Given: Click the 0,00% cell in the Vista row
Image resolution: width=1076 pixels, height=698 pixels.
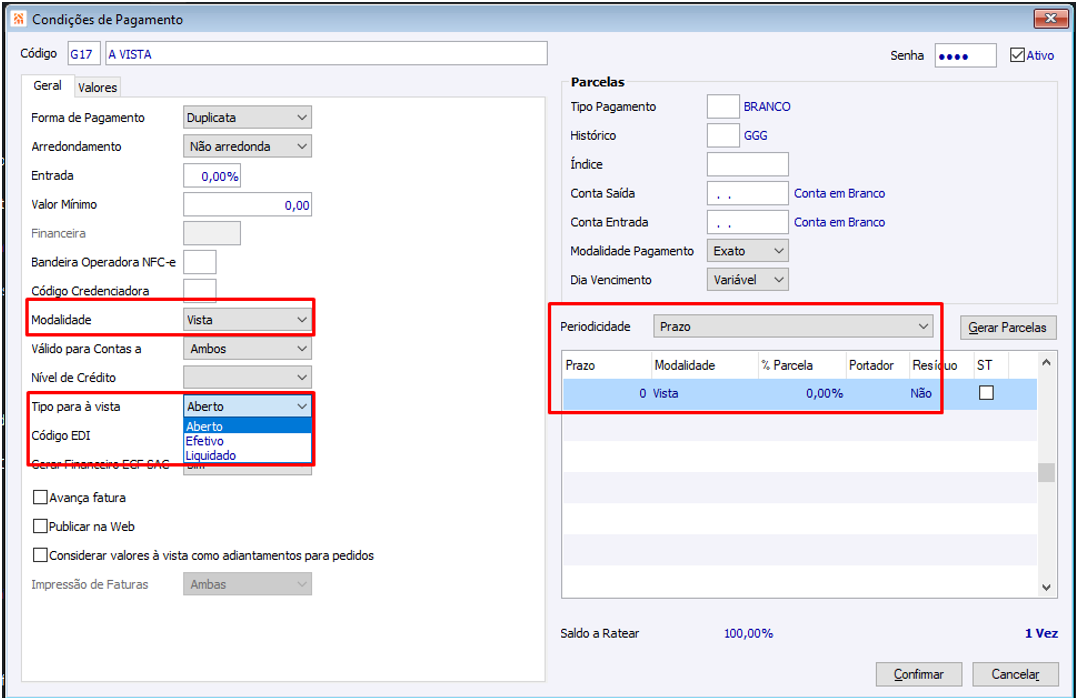Looking at the screenshot, I should click(802, 393).
